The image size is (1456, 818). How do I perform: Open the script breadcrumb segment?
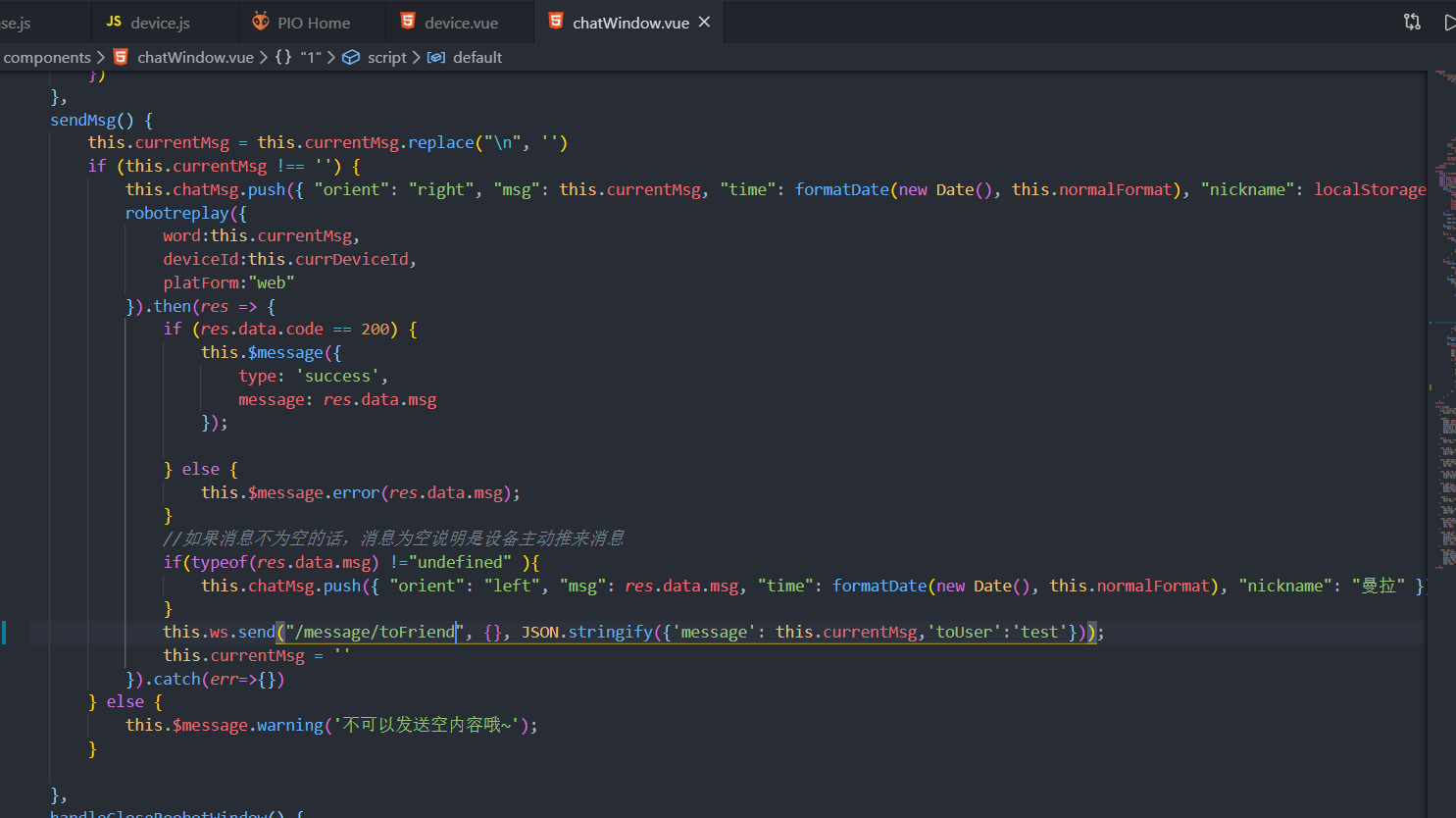coord(386,57)
